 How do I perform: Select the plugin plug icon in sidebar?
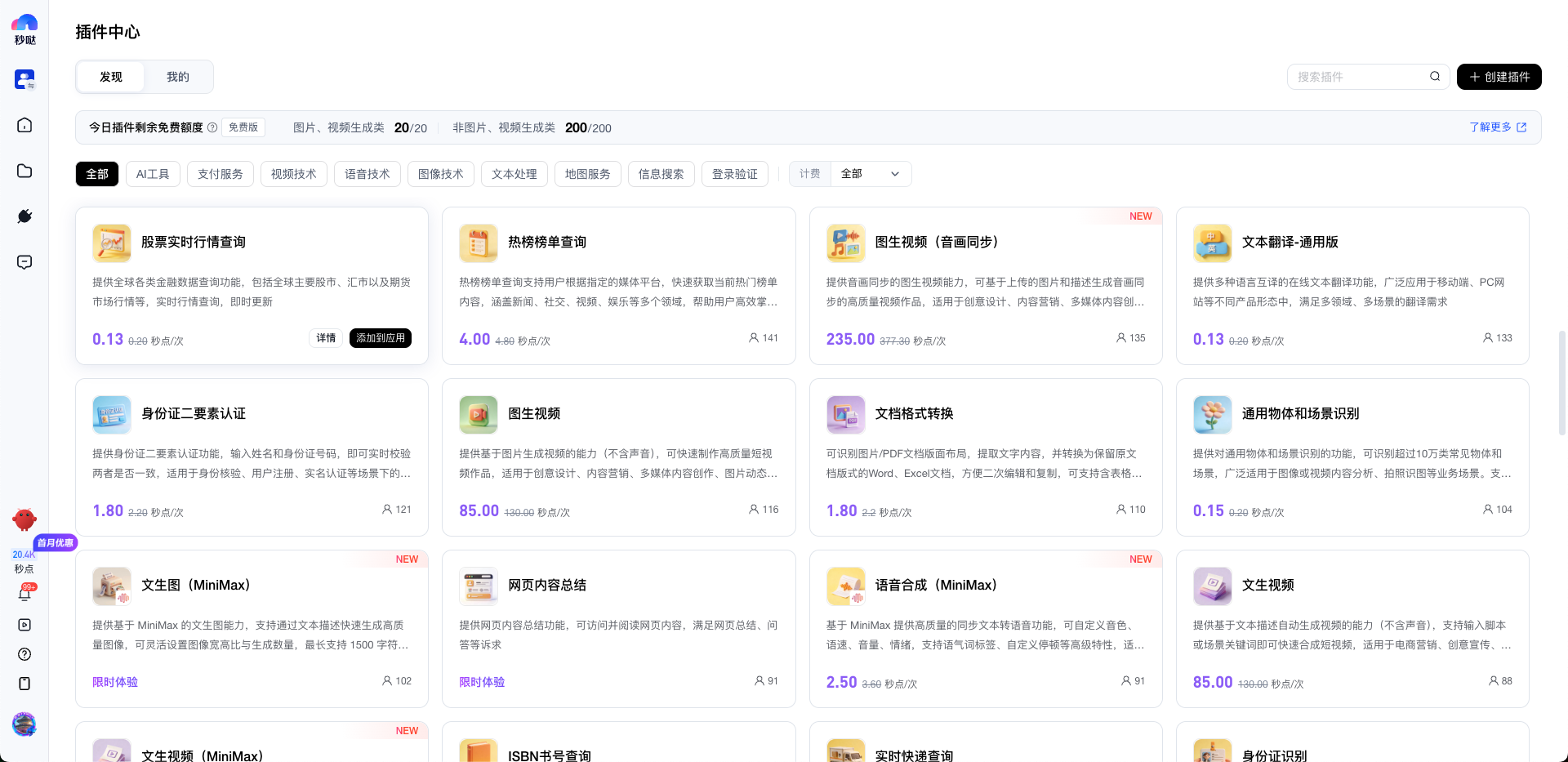point(24,216)
